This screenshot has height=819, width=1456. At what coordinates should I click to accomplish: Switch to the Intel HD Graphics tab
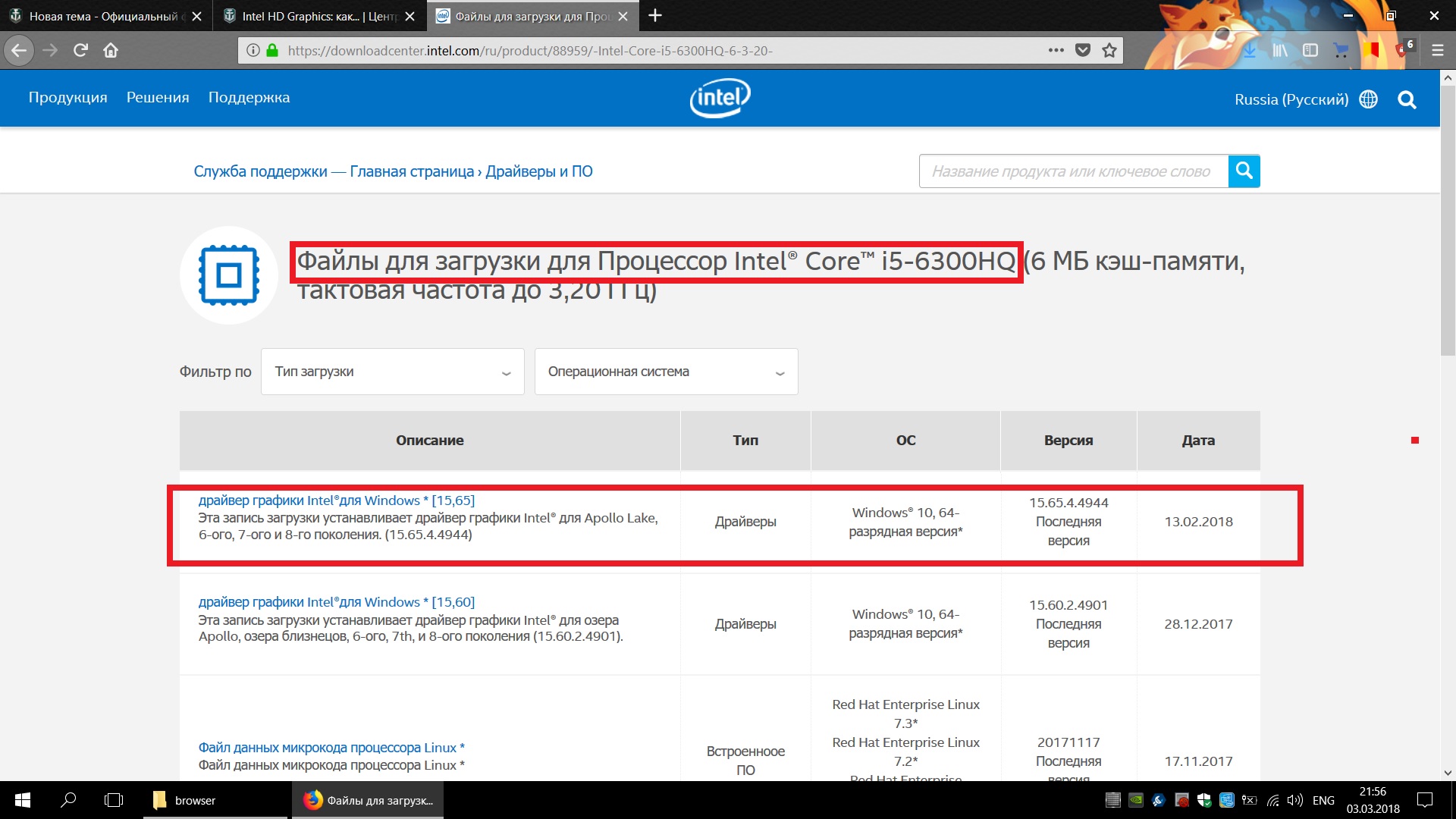coord(319,15)
